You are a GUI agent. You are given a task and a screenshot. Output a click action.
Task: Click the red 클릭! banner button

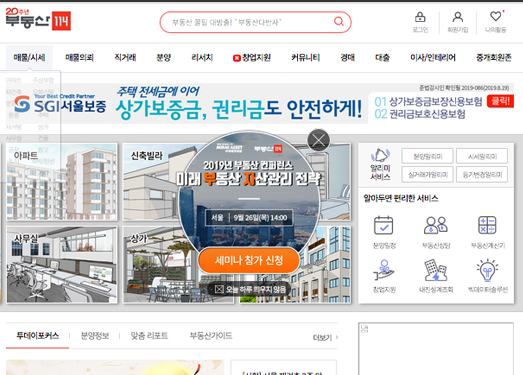pyautogui.click(x=500, y=101)
